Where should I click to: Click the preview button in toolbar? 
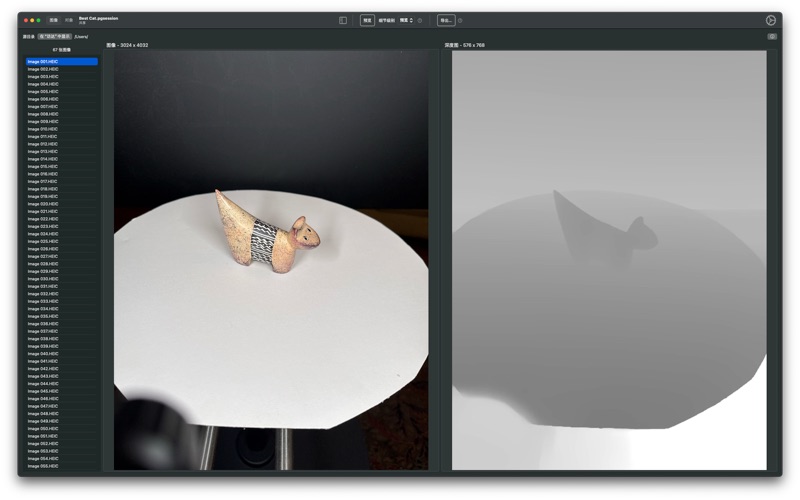(367, 20)
